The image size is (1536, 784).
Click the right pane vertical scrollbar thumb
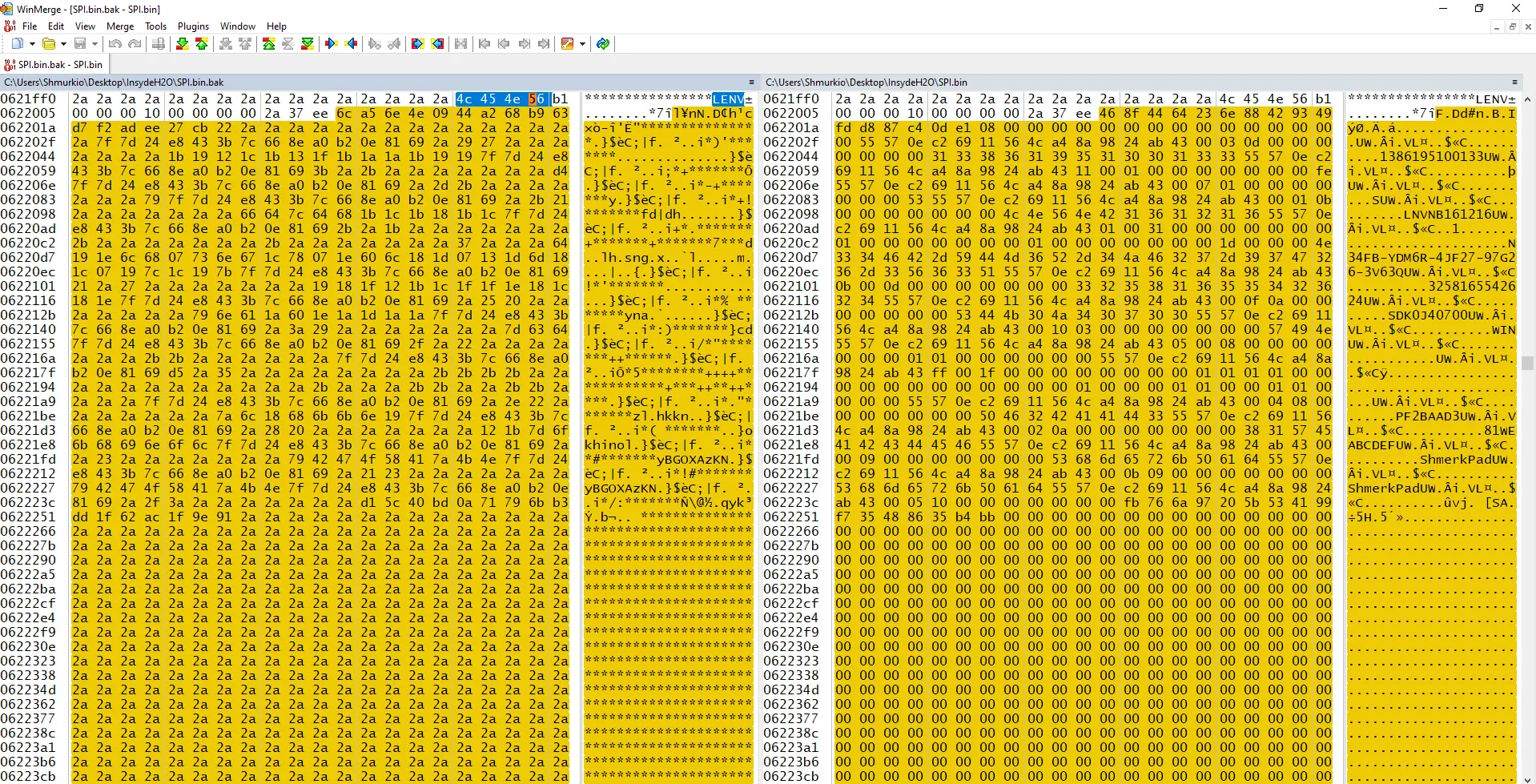[x=1528, y=363]
